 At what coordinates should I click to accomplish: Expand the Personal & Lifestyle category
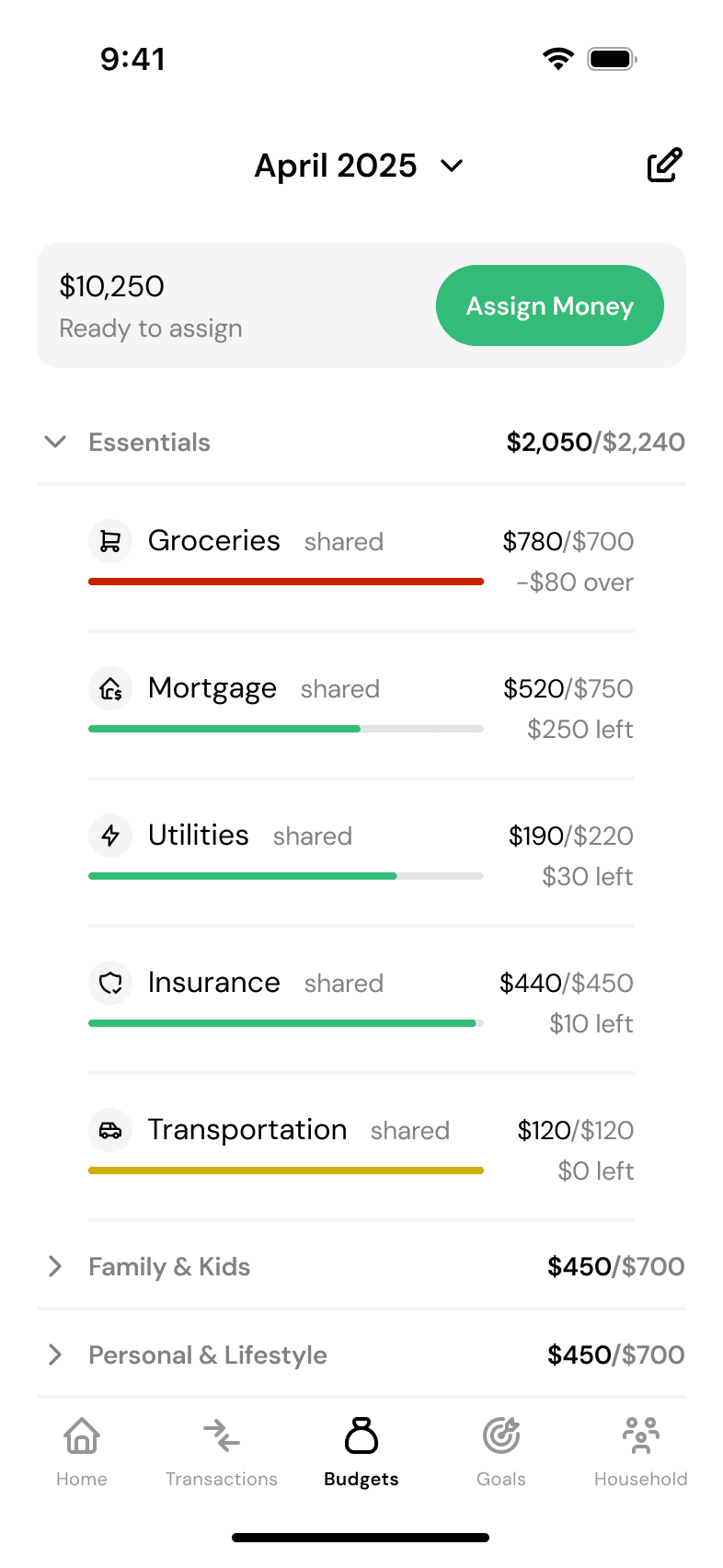pos(55,1355)
